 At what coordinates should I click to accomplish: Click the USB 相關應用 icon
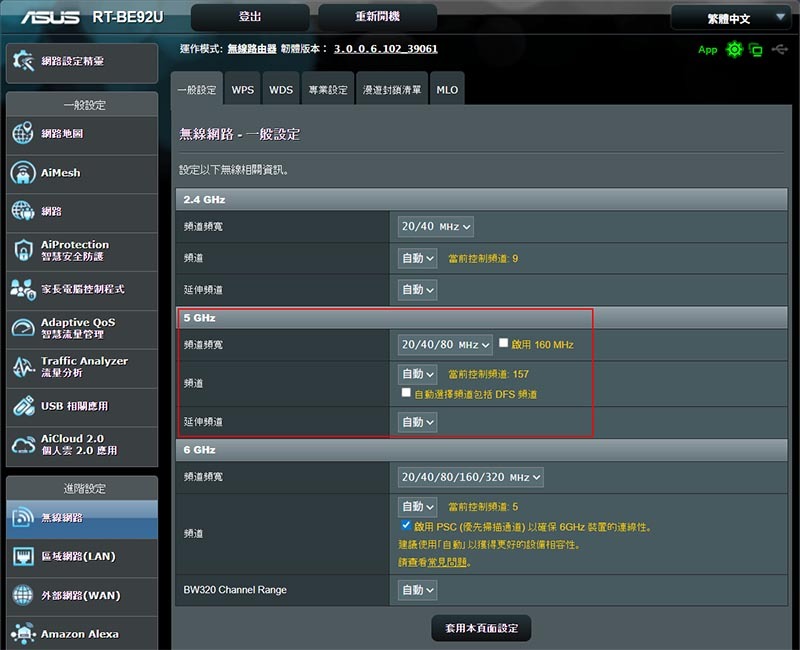click(x=23, y=406)
